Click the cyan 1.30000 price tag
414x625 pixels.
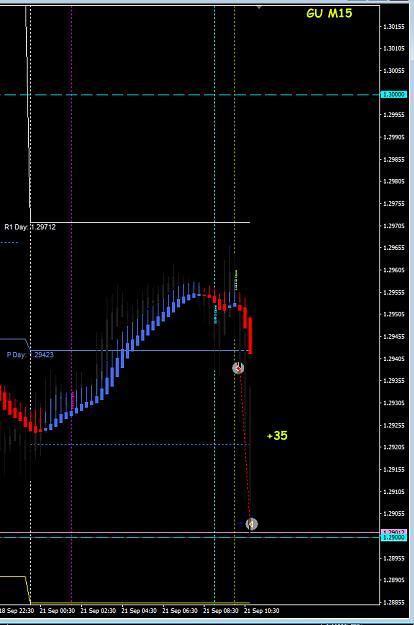click(x=394, y=94)
